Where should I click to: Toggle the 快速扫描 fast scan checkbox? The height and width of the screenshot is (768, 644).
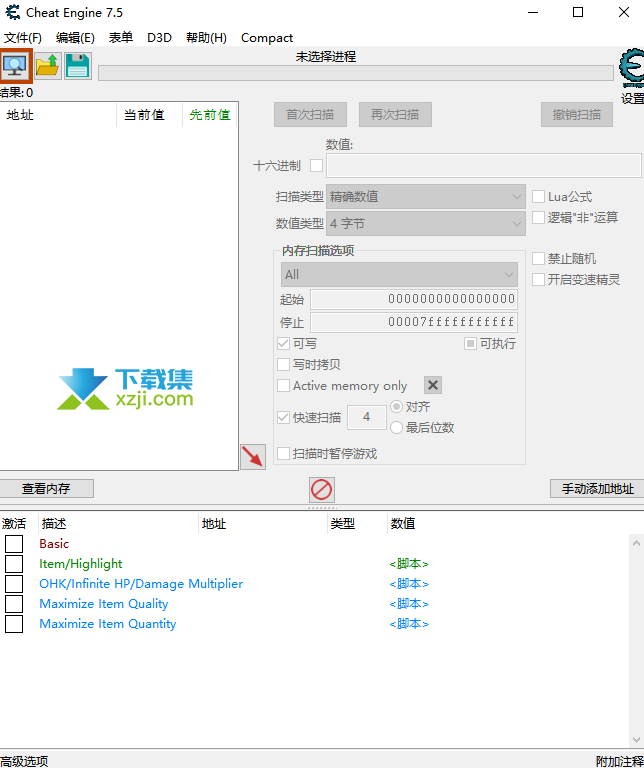[x=283, y=417]
